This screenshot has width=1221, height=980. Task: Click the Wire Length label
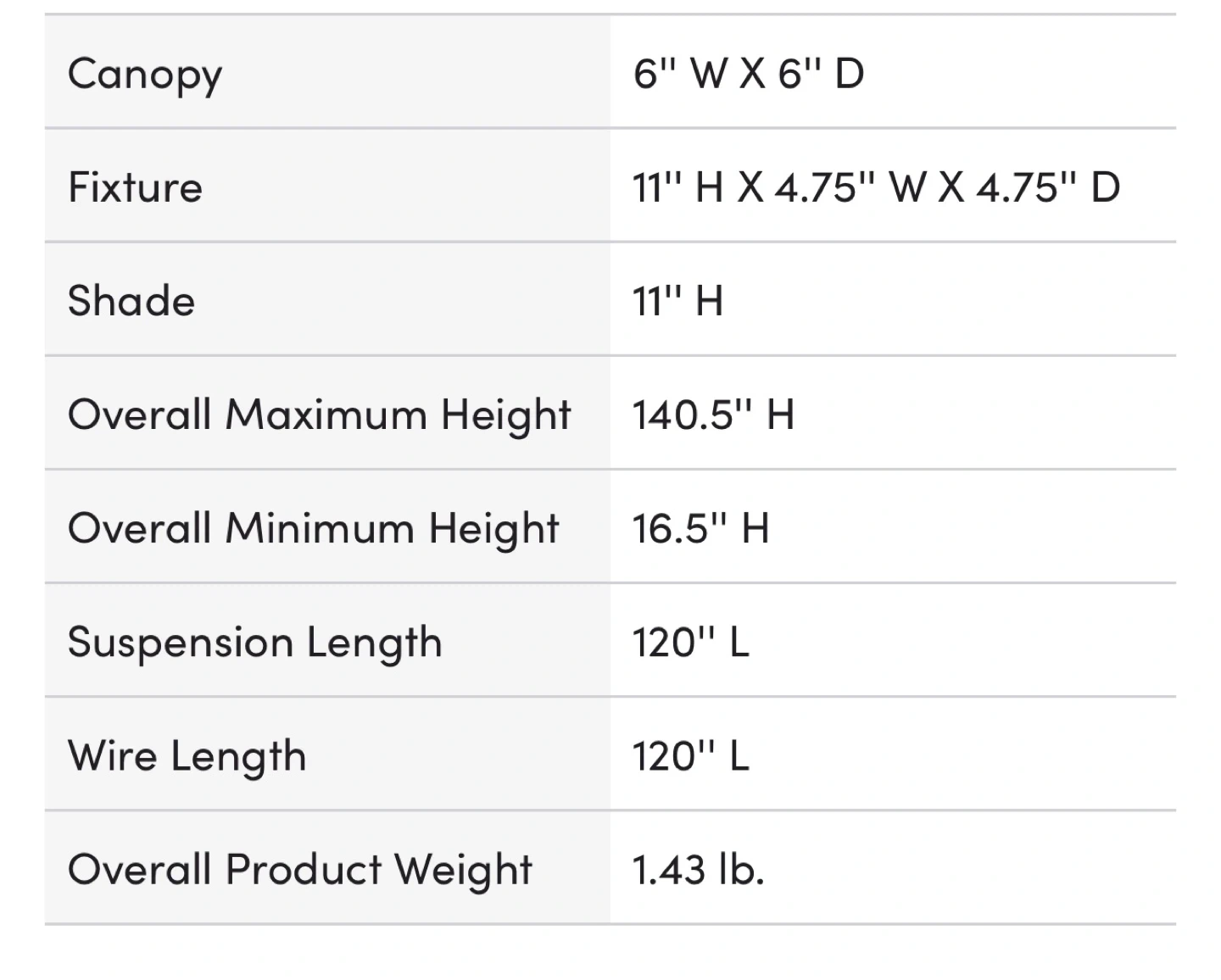[x=187, y=756]
